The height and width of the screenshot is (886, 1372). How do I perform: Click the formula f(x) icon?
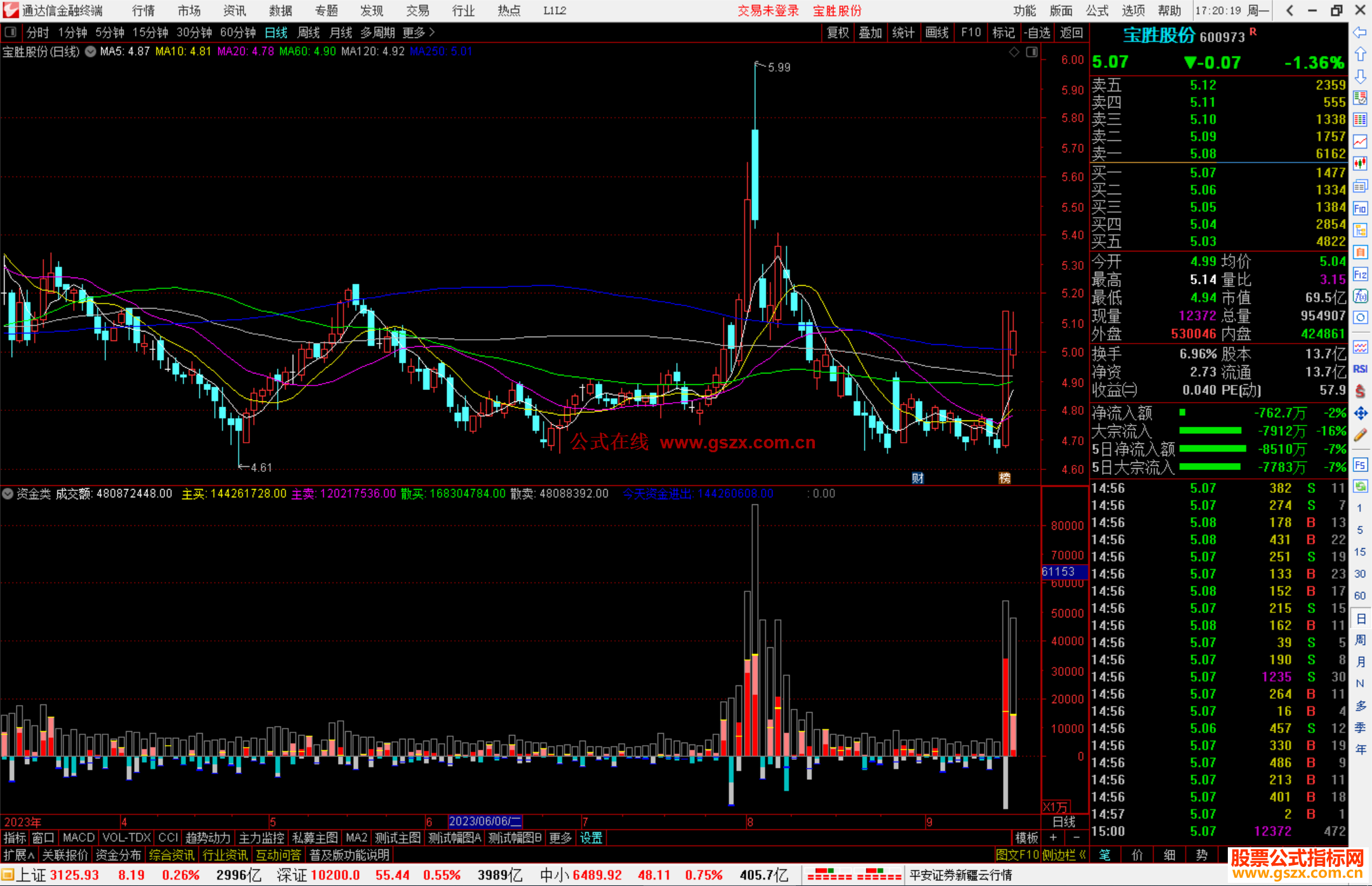tap(1360, 296)
